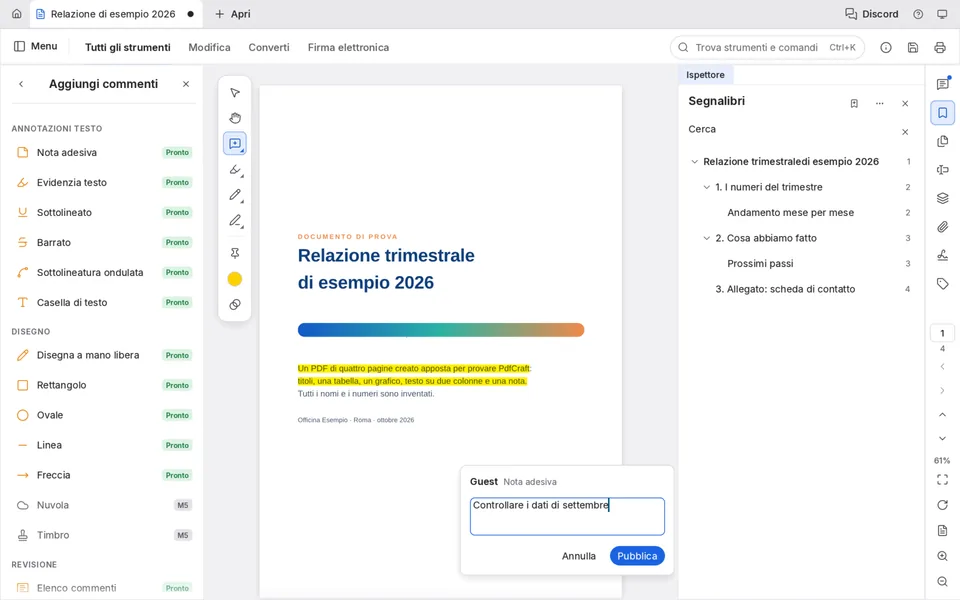
Task: Click the info icon in top toolbar
Action: click(886, 47)
